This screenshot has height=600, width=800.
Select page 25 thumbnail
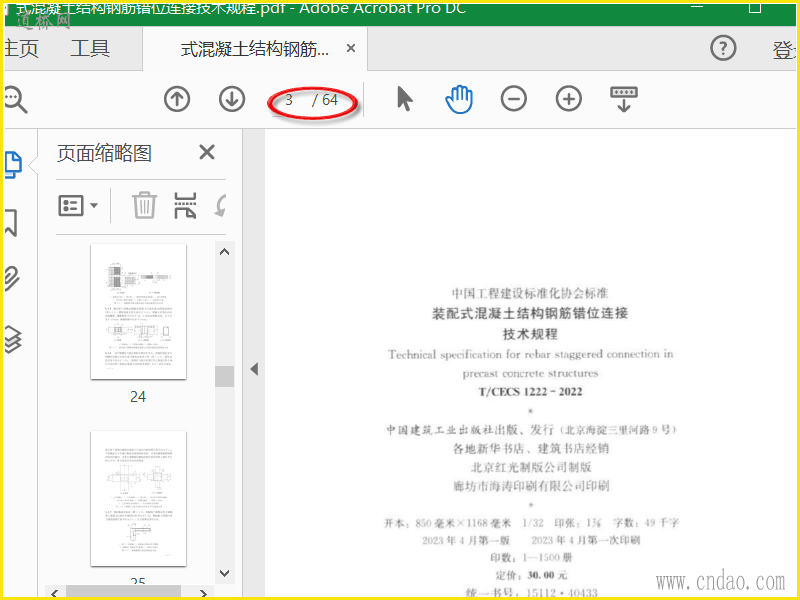point(138,498)
